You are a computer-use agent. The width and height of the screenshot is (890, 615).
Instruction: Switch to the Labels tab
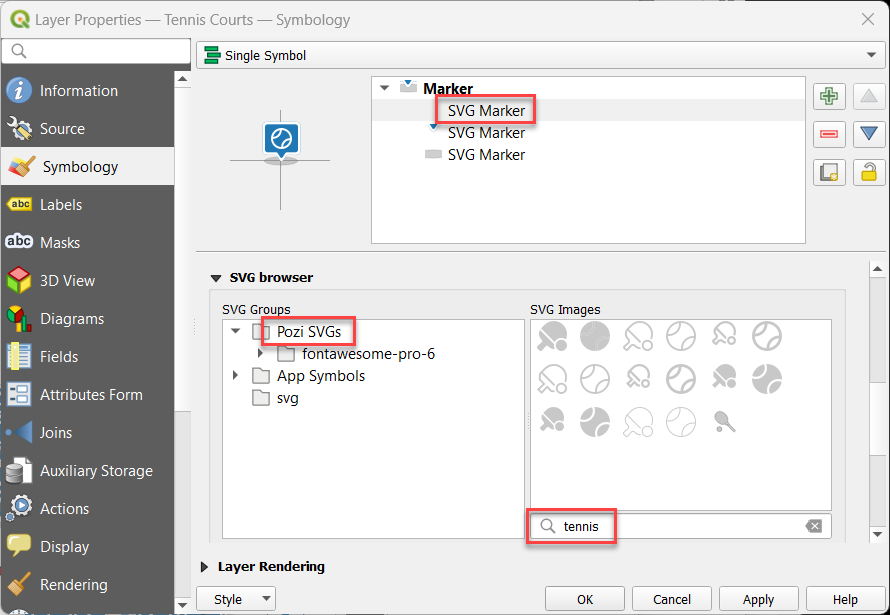coord(60,205)
